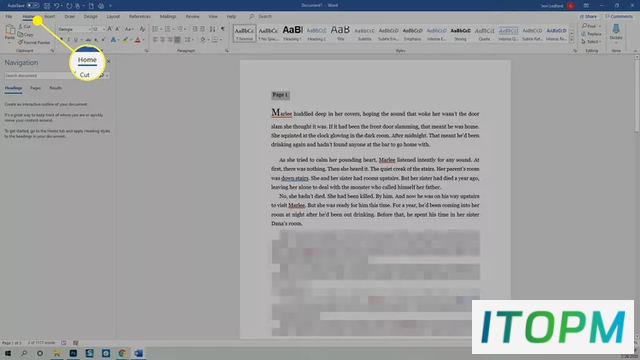Viewport: 640px width, 360px height.
Task: Expand the Styles gallery more arrow
Action: point(571,40)
